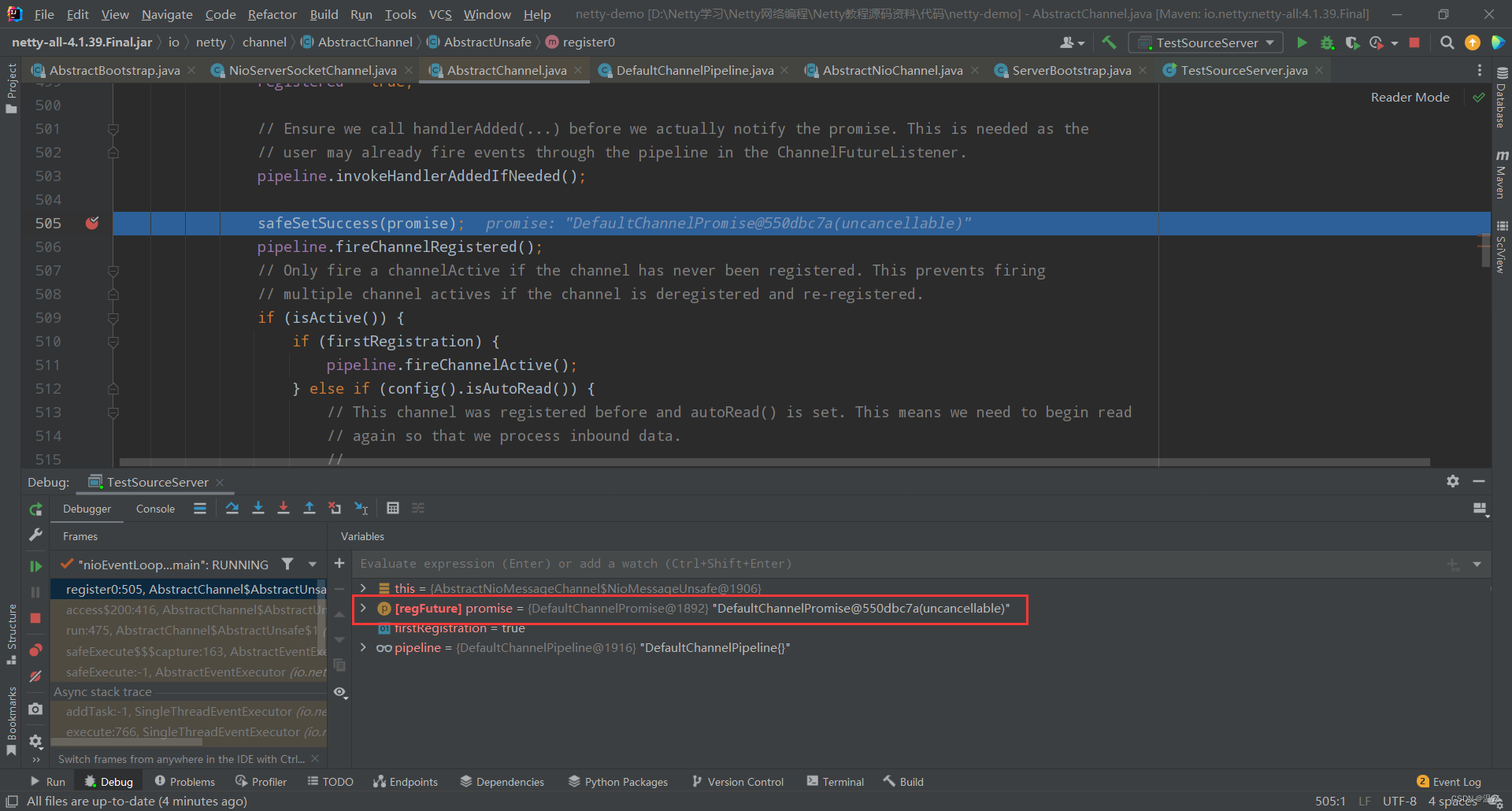Click the Step Into icon
The image size is (1512, 811).
click(x=258, y=509)
